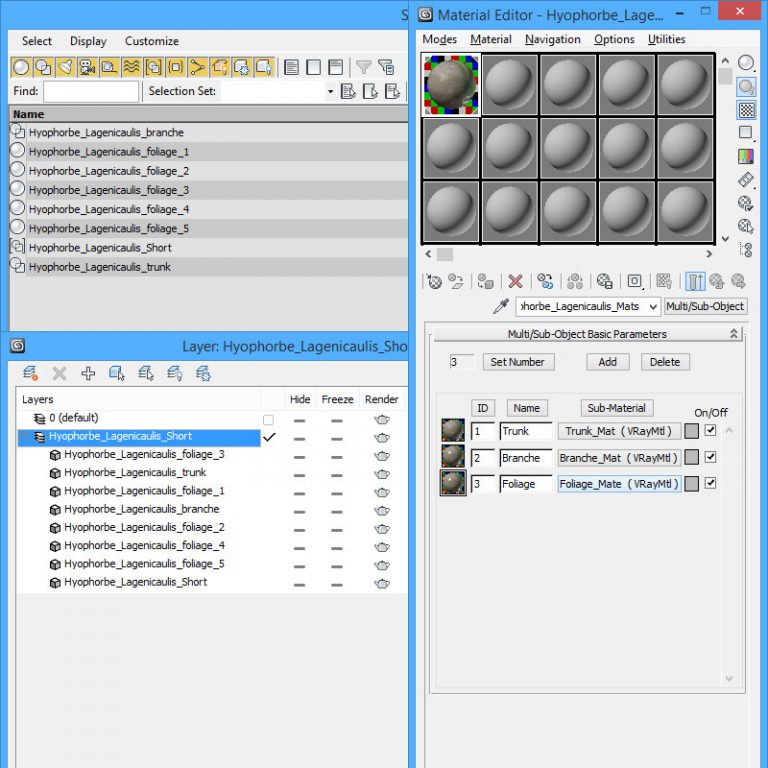Image resolution: width=768 pixels, height=768 pixels.
Task: Click Create New Layer icon
Action: coord(30,373)
